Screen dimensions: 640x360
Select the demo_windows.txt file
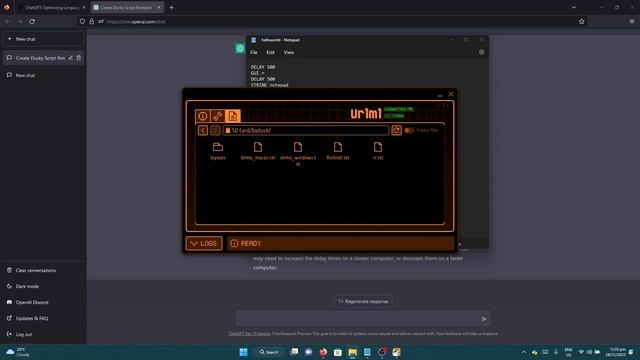tap(298, 153)
